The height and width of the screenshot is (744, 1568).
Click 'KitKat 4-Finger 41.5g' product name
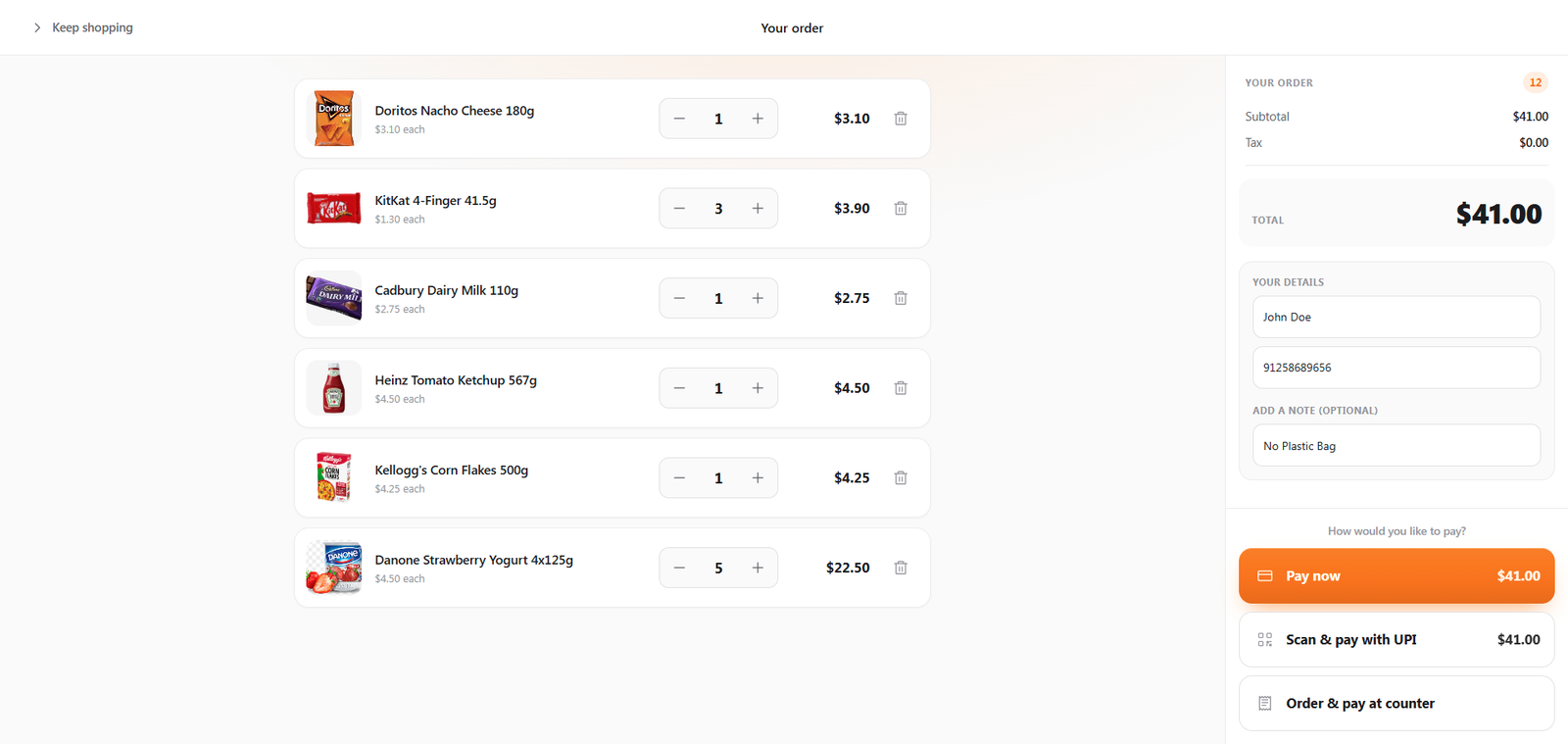click(x=435, y=201)
